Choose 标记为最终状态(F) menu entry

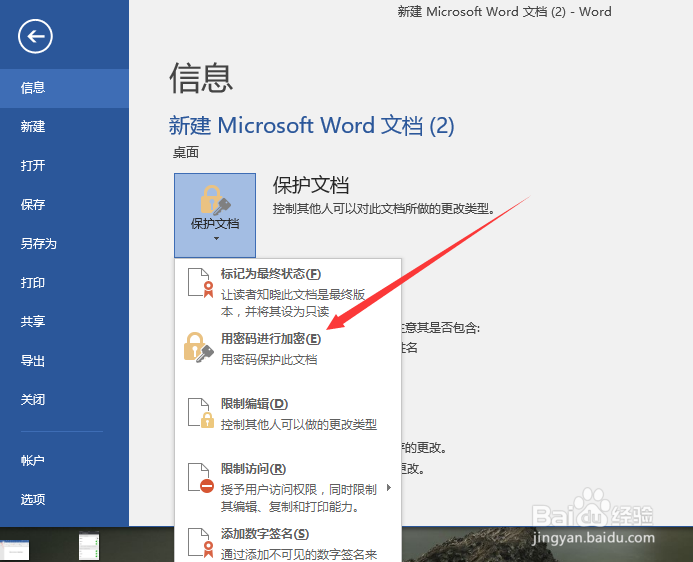coord(288,292)
